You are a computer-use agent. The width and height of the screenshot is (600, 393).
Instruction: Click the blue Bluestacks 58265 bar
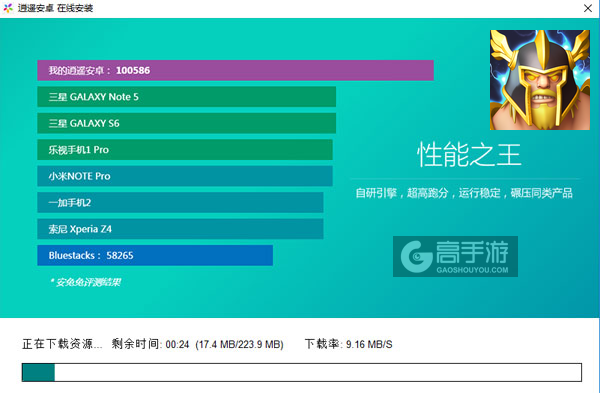click(155, 255)
